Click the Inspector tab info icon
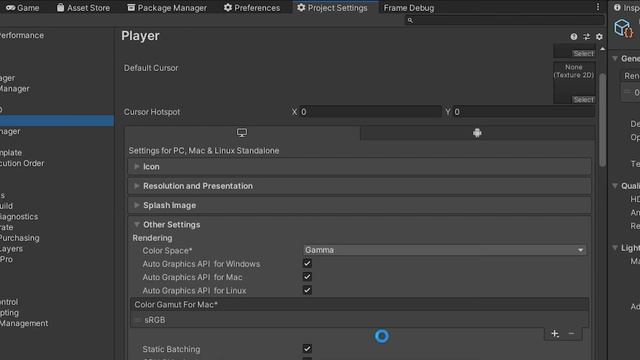The height and width of the screenshot is (360, 640). 617,7
